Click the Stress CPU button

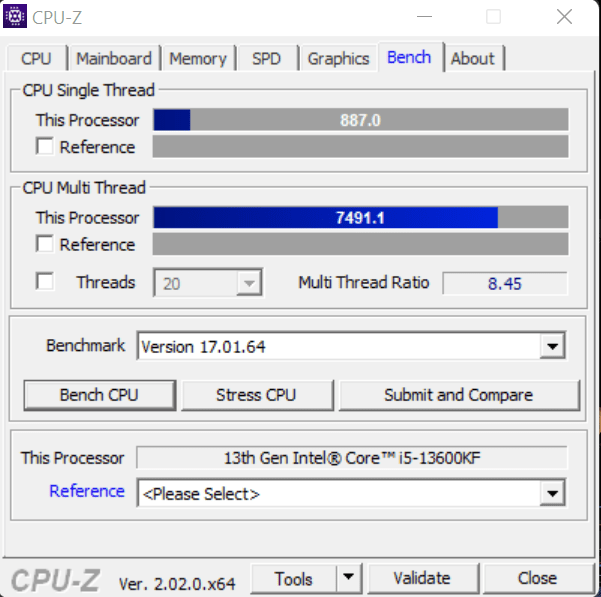coord(256,395)
